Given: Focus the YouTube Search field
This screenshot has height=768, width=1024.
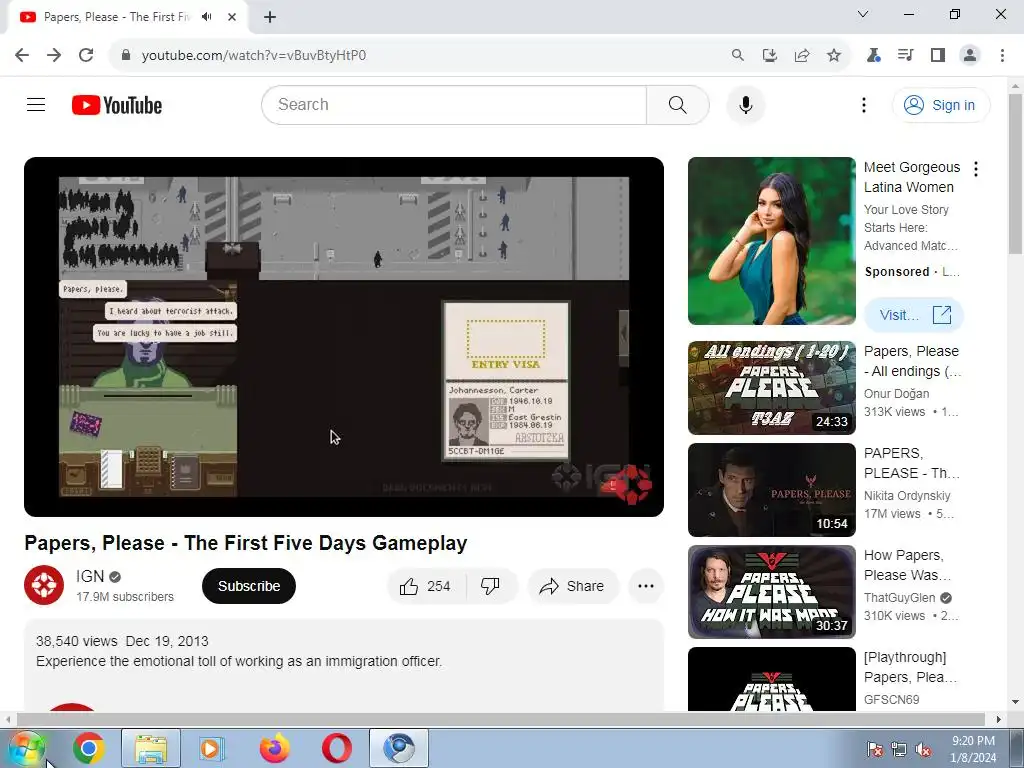Looking at the screenshot, I should pyautogui.click(x=455, y=104).
